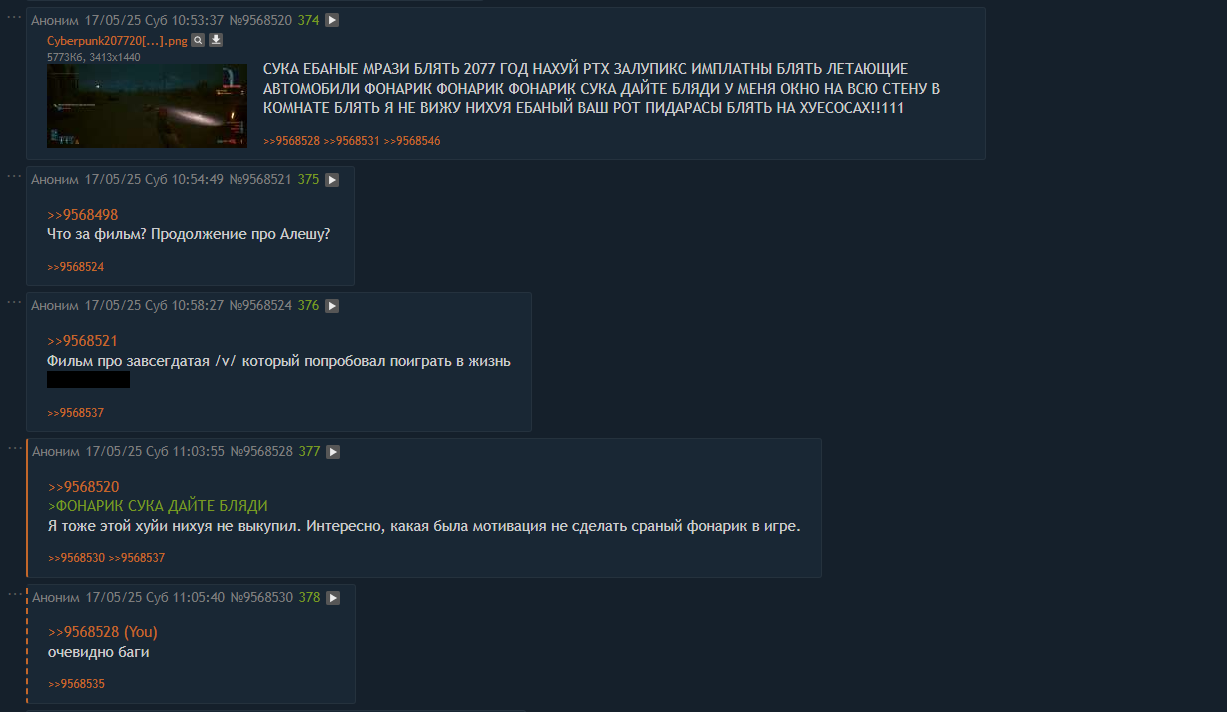Click the play icon on post №9568524

tap(332, 306)
